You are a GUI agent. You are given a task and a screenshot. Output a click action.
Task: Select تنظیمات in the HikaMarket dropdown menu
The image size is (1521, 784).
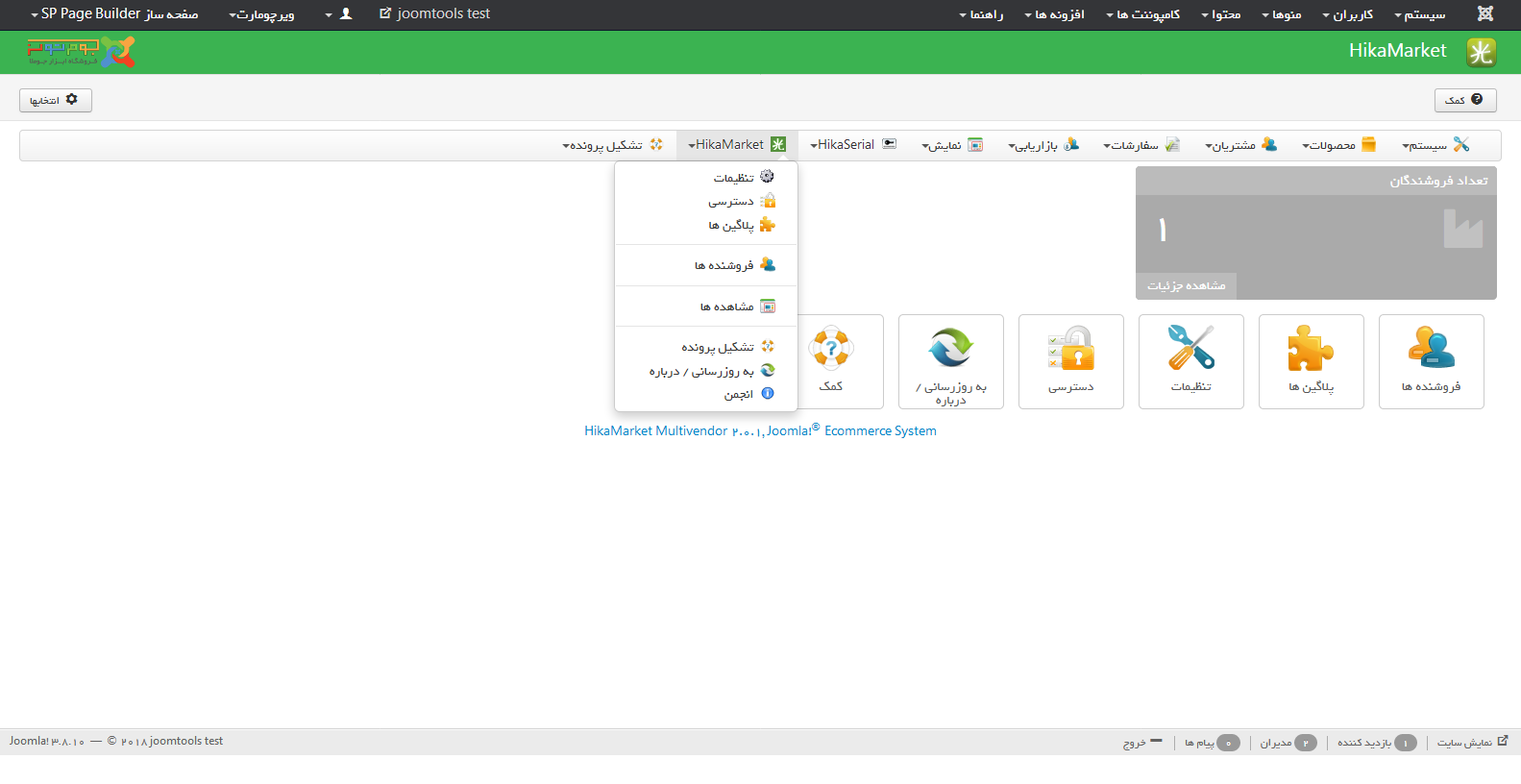pos(734,178)
